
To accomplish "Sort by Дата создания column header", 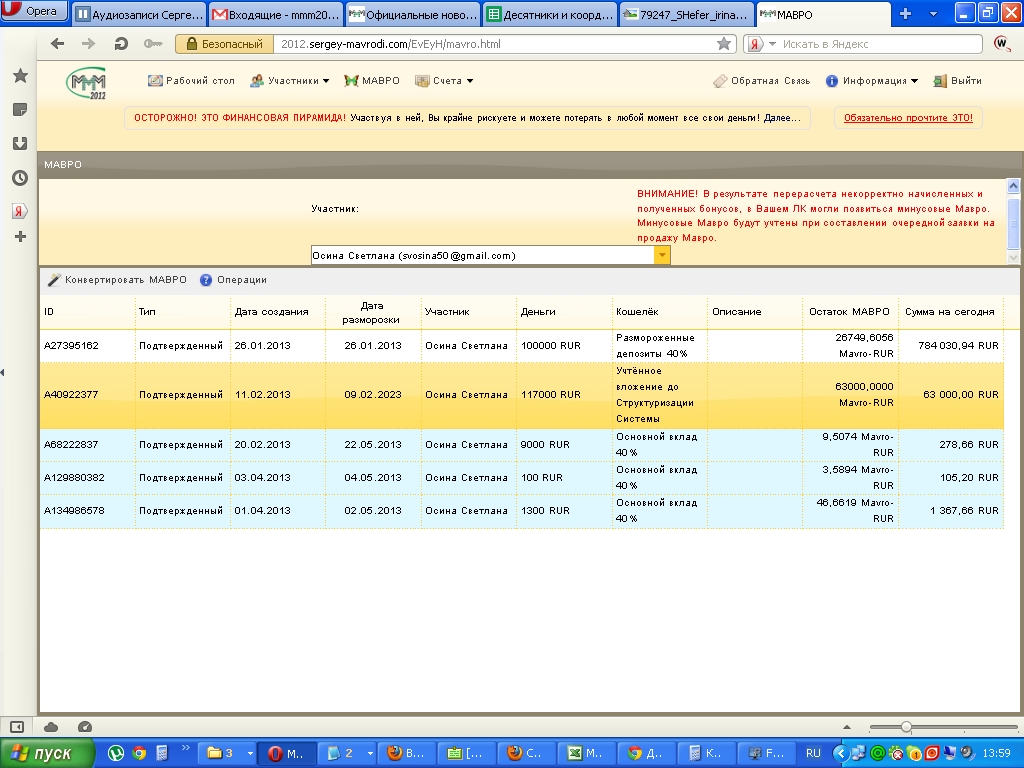I will coord(278,312).
